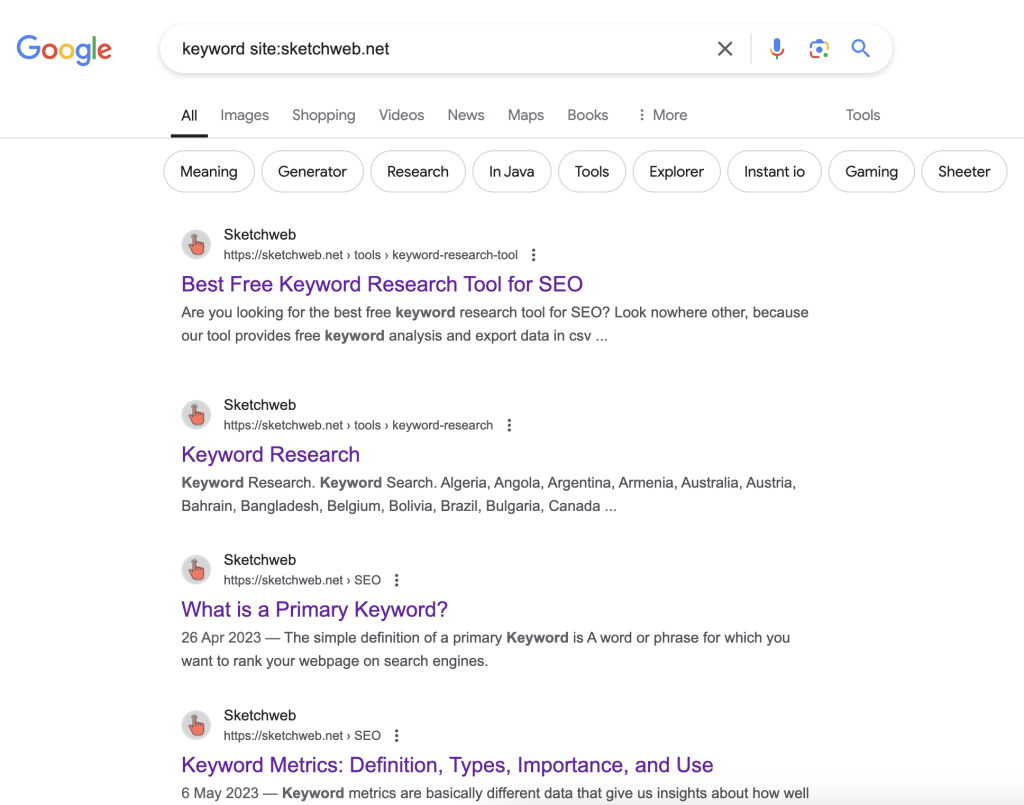The image size is (1024, 805).
Task: Click the Google logo
Action: (64, 50)
